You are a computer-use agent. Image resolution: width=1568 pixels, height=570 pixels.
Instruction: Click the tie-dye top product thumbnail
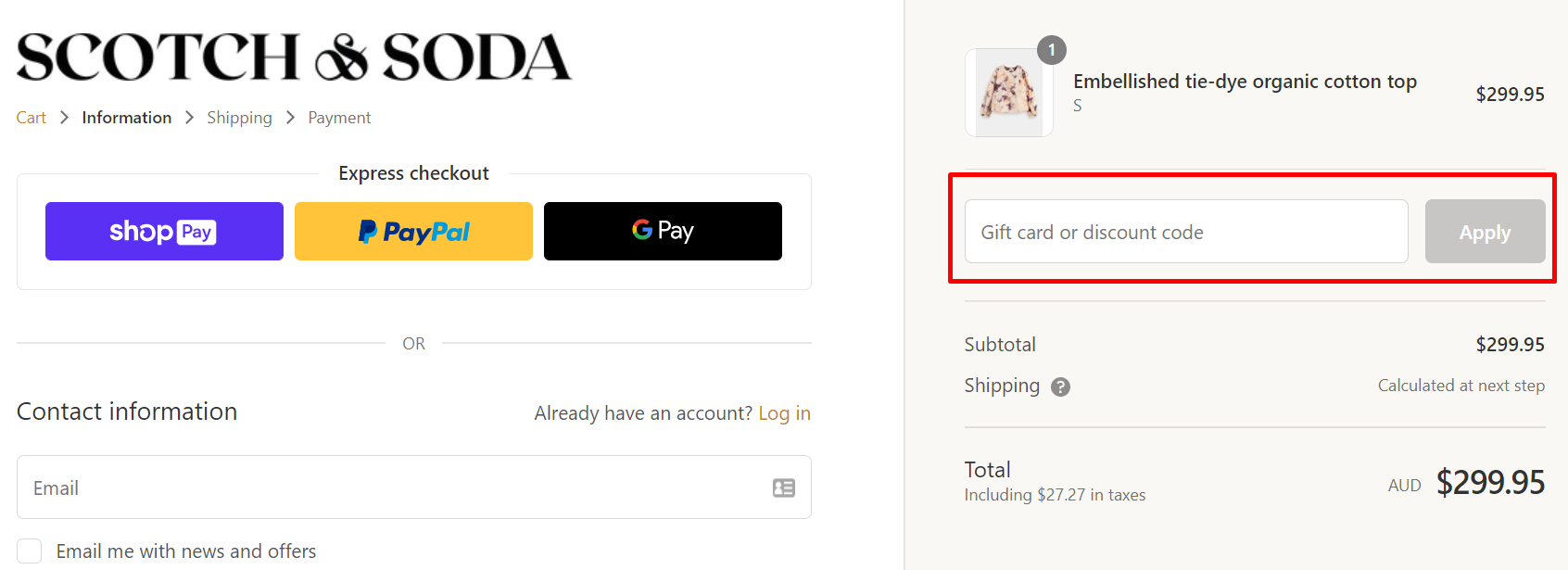[x=1008, y=92]
